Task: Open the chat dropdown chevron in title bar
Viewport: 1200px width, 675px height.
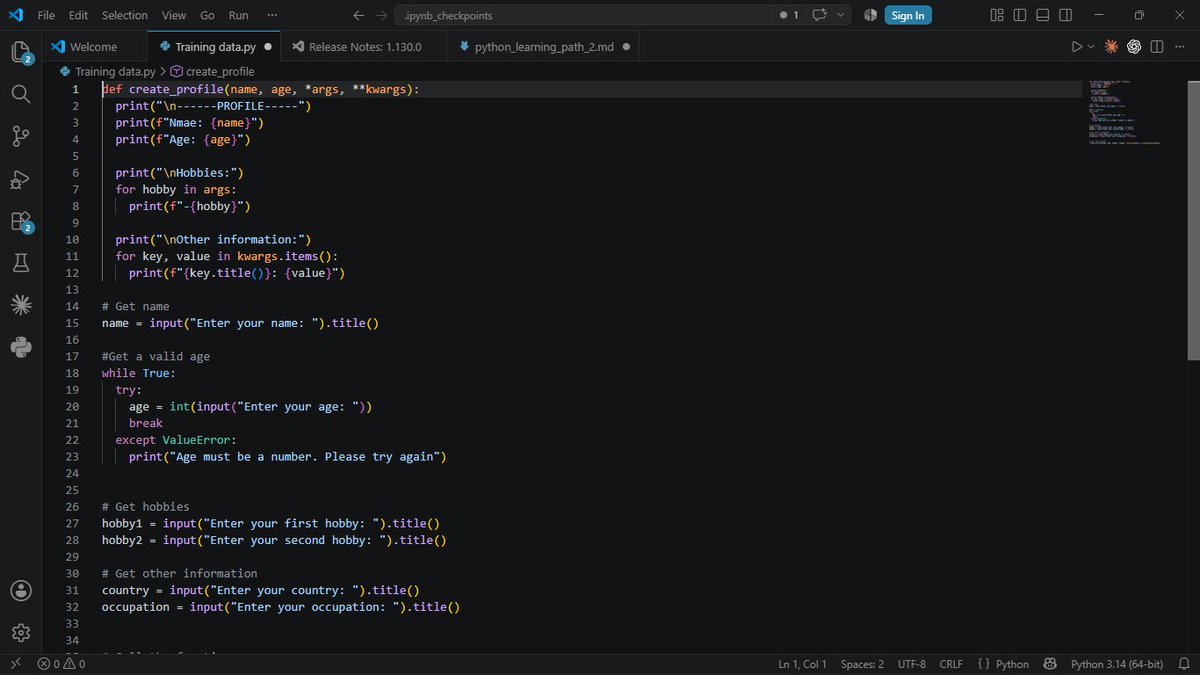Action: [841, 15]
